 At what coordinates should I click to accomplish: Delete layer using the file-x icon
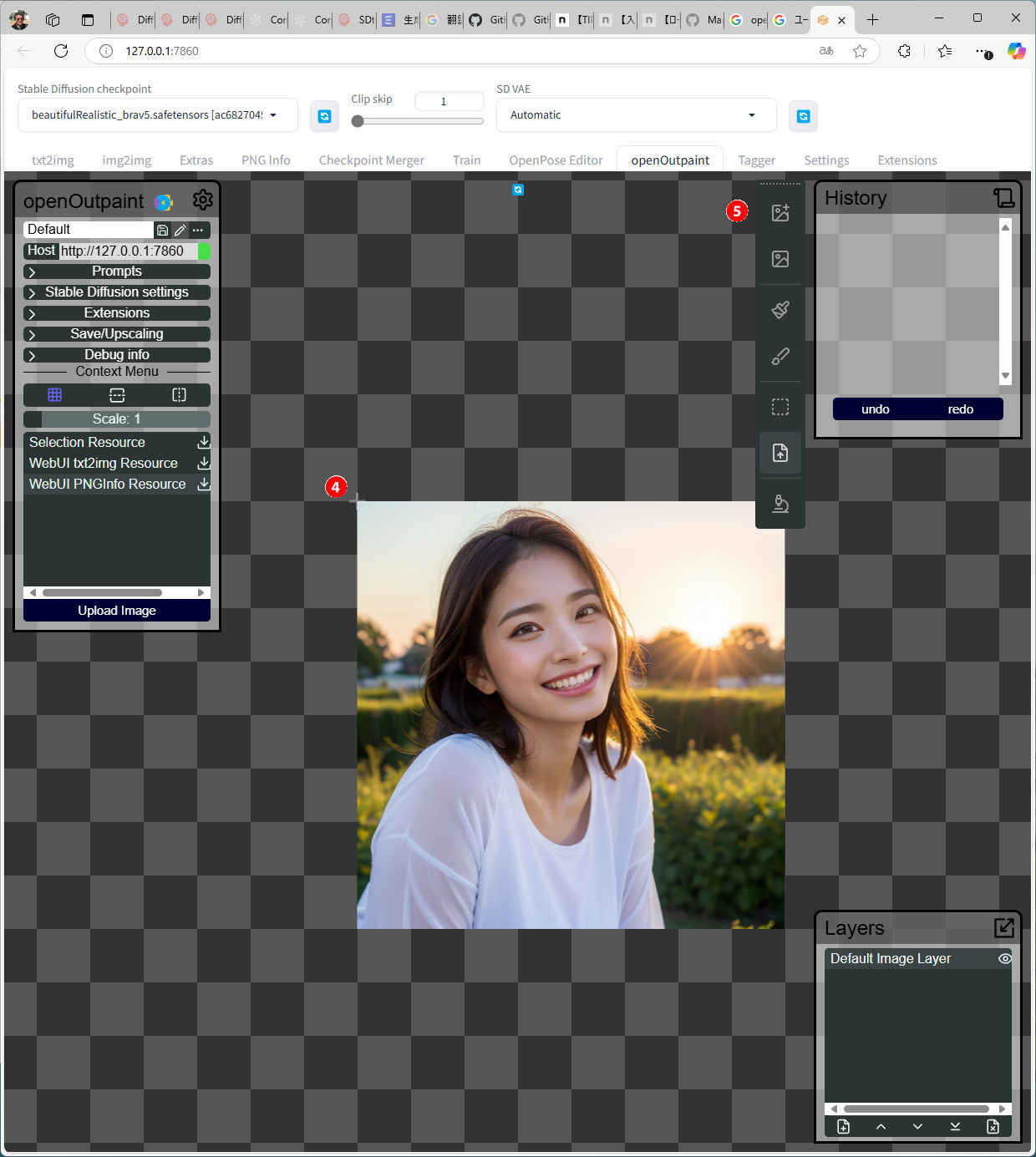click(x=993, y=1126)
